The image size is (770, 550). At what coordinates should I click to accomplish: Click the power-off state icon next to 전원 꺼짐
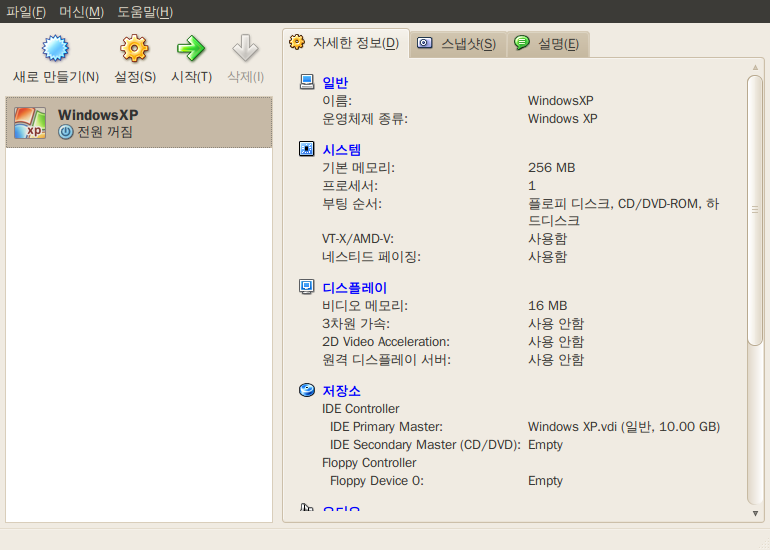pyautogui.click(x=65, y=132)
